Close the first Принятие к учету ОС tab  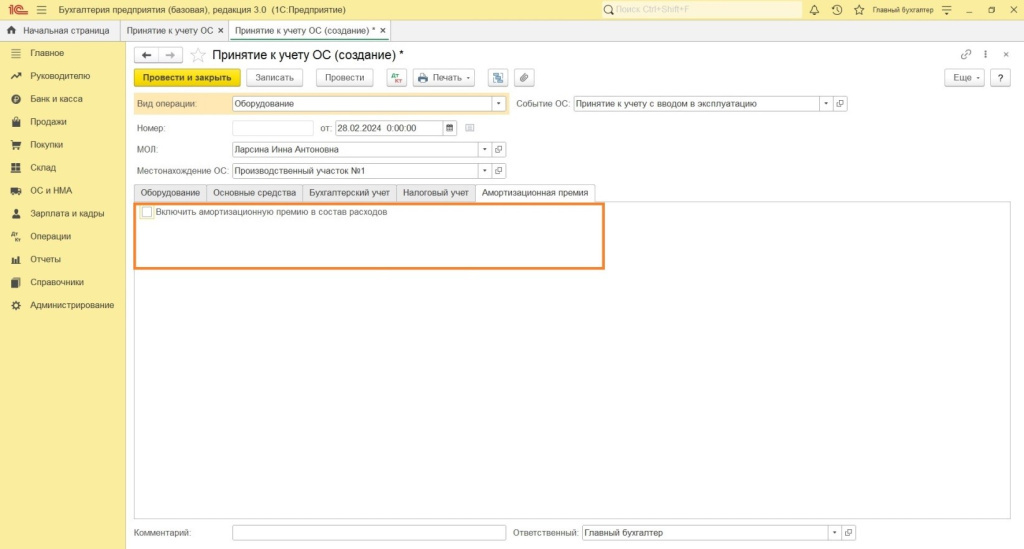[221, 31]
